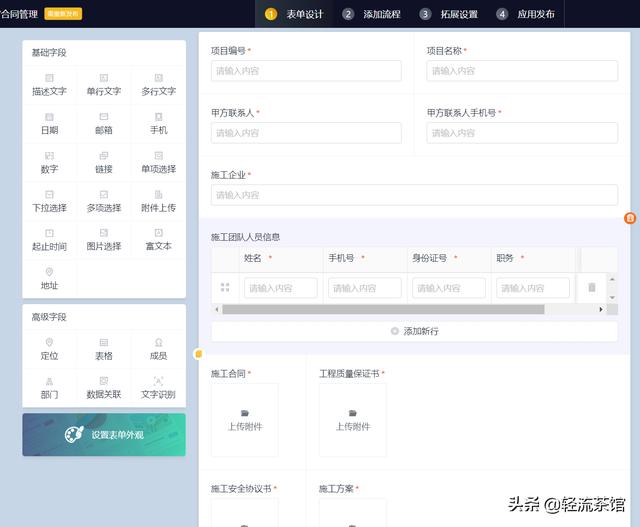Screen dimensions: 640x527
Task: Click the drag handle in table row
Action: (225, 288)
